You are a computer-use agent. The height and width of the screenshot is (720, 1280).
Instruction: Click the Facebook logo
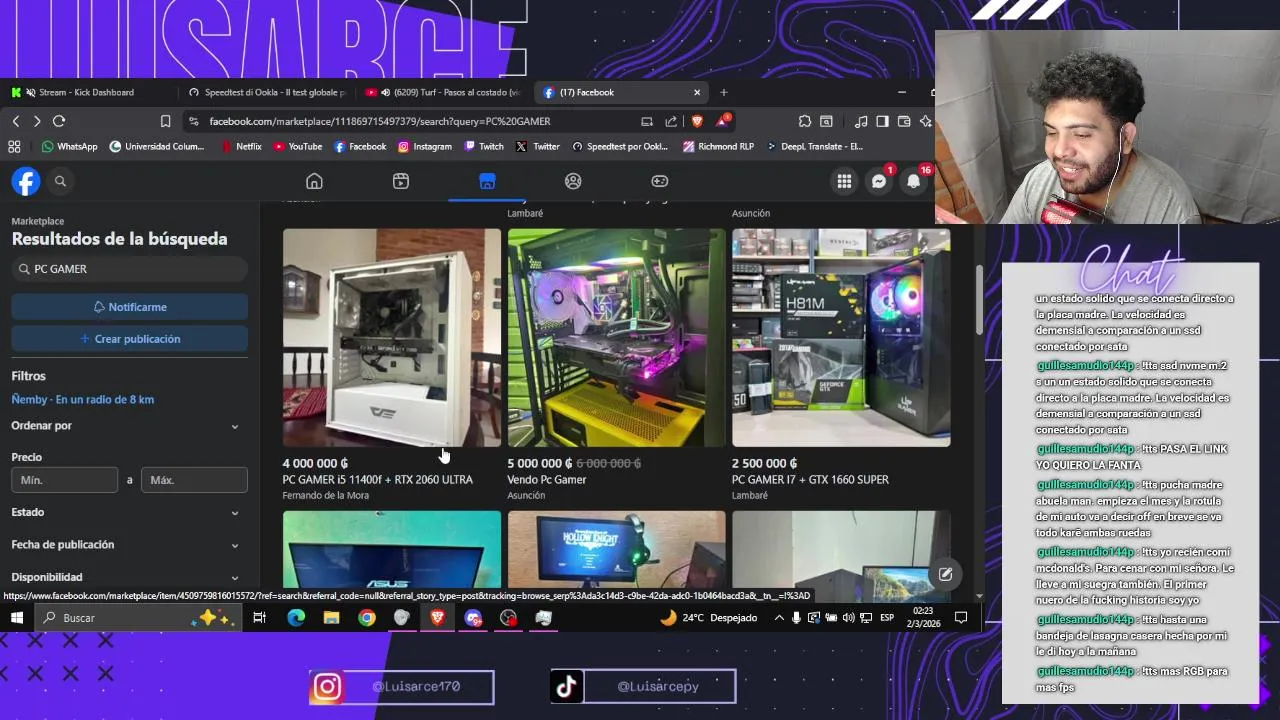pos(26,181)
